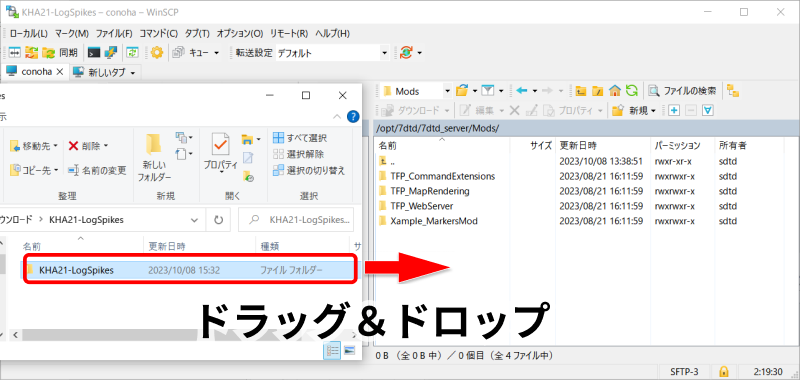Image resolution: width=800 pixels, height=380 pixels.
Task: Open the 転送設定 デフォルト combo box
Action: tap(332, 53)
